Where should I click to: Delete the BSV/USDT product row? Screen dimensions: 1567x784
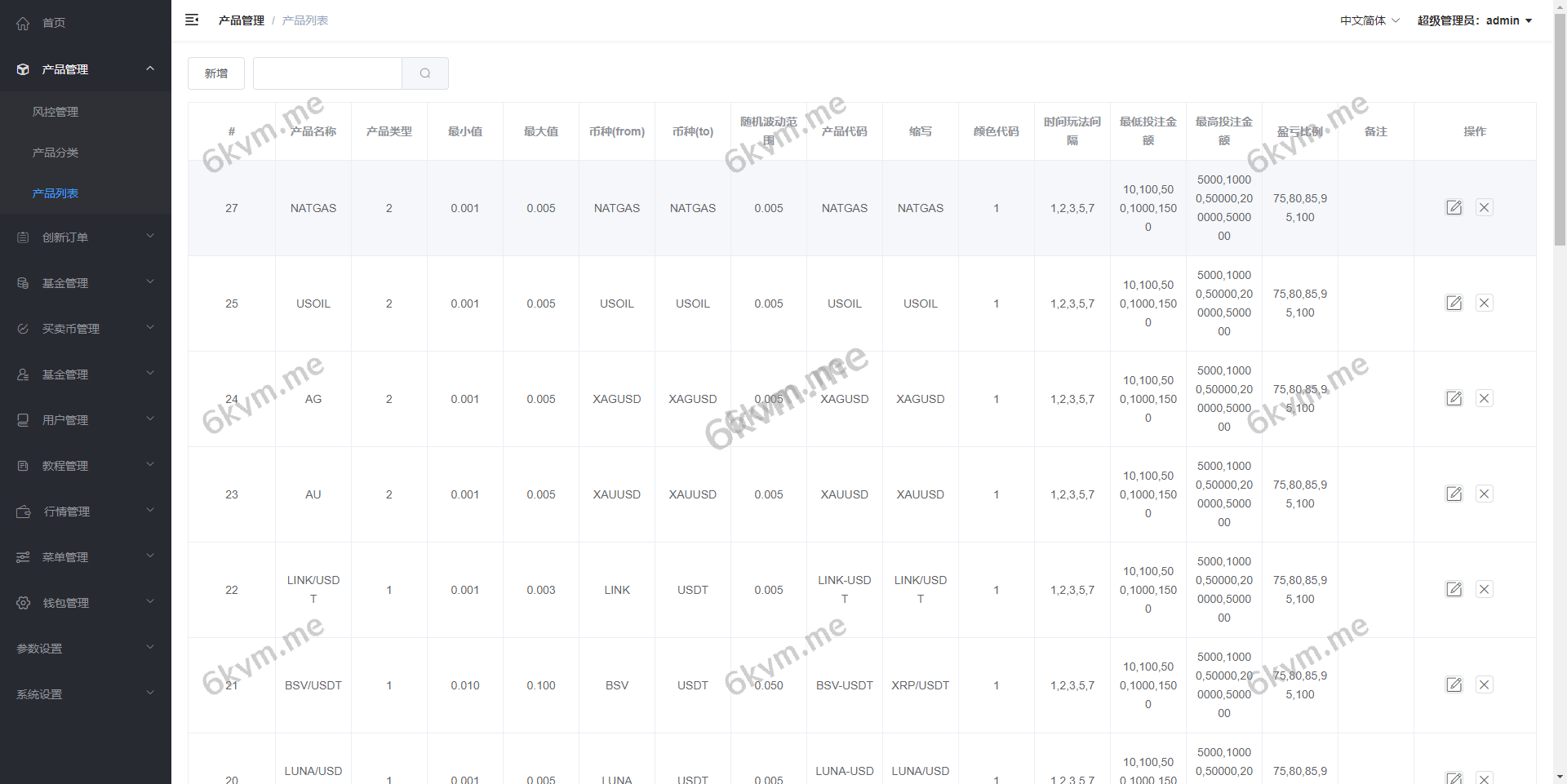coord(1484,684)
